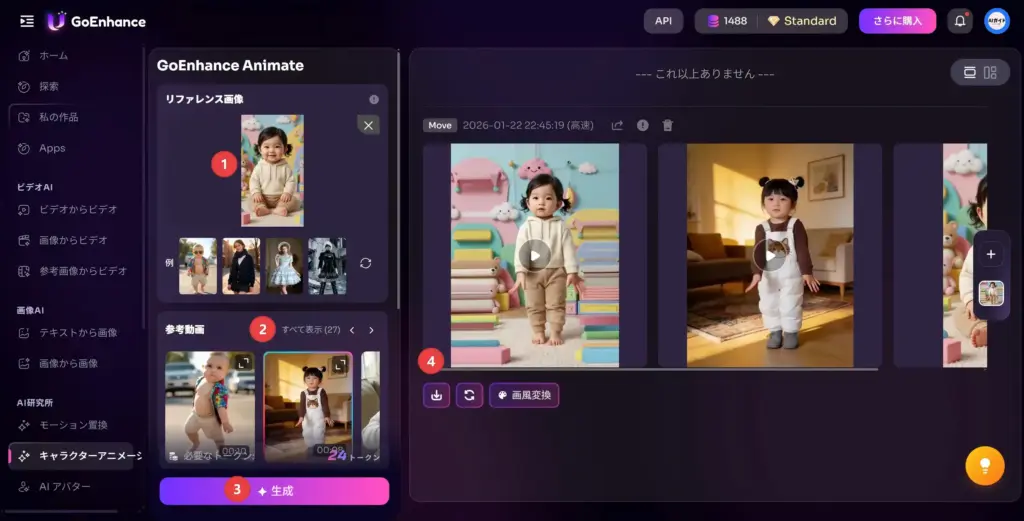Click the Move tag
The width and height of the screenshot is (1024, 521).
[440, 125]
